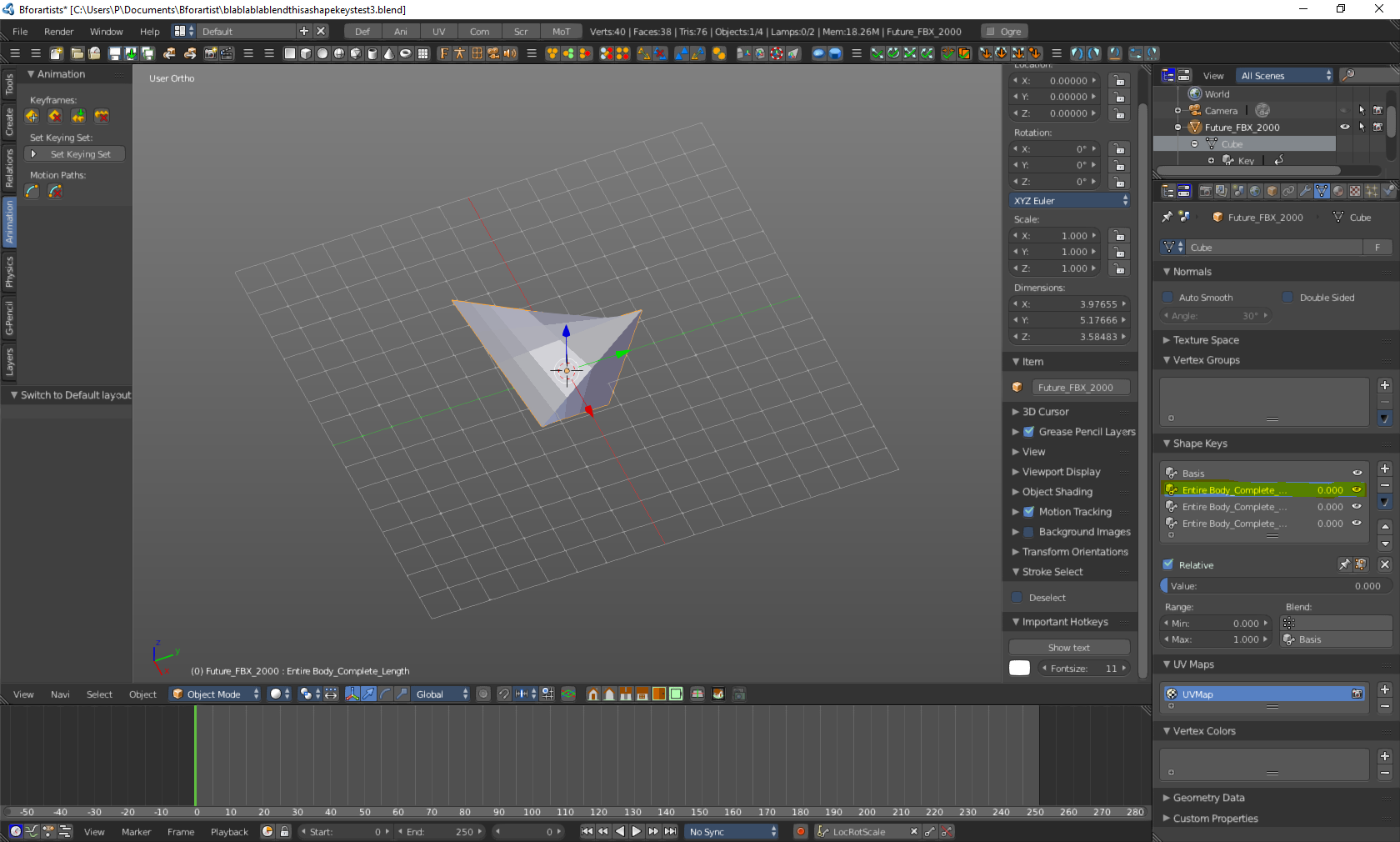Click the add shape key plus button
The width and height of the screenshot is (1400, 842).
(x=1384, y=469)
